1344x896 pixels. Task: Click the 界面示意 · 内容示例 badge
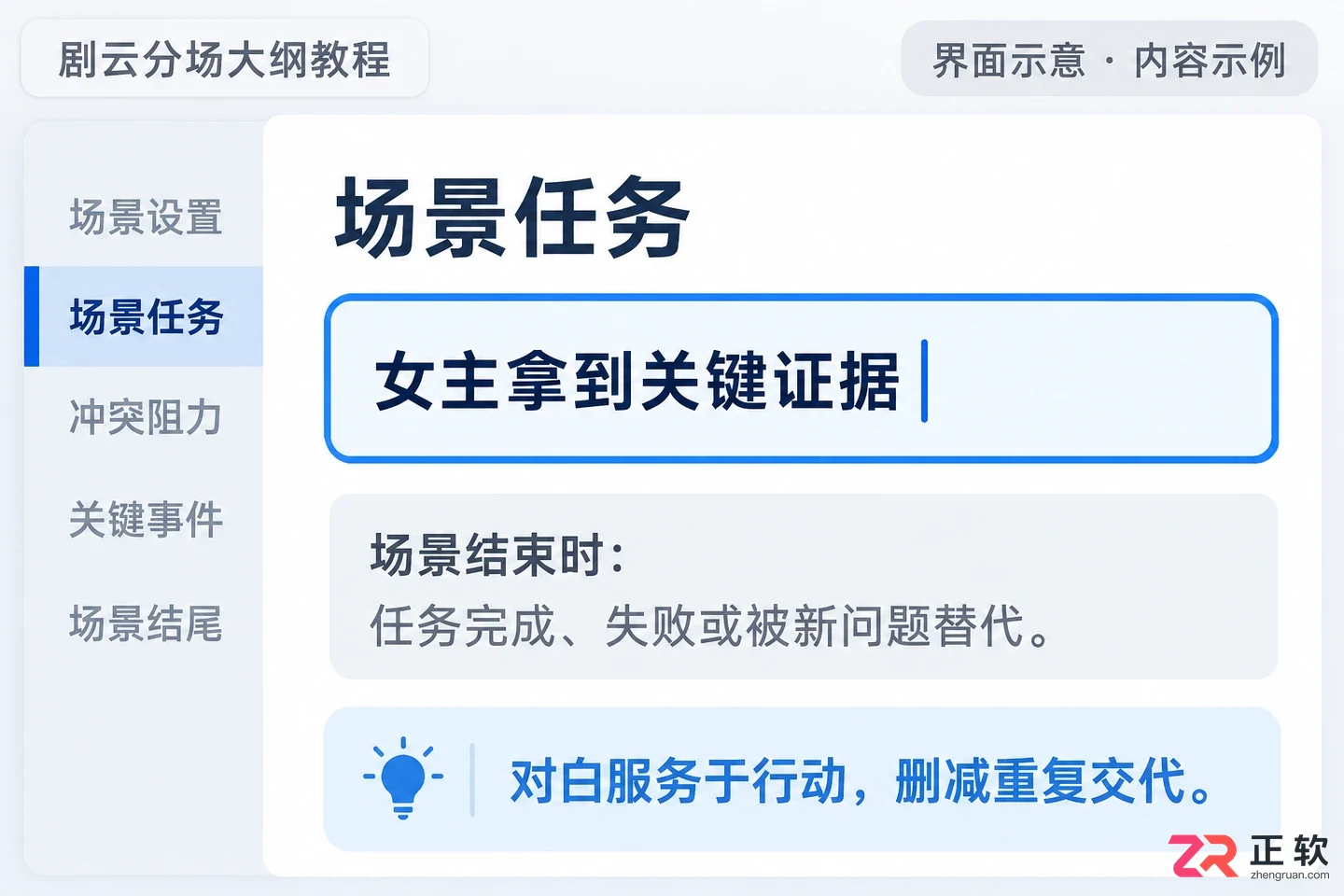click(x=1109, y=60)
